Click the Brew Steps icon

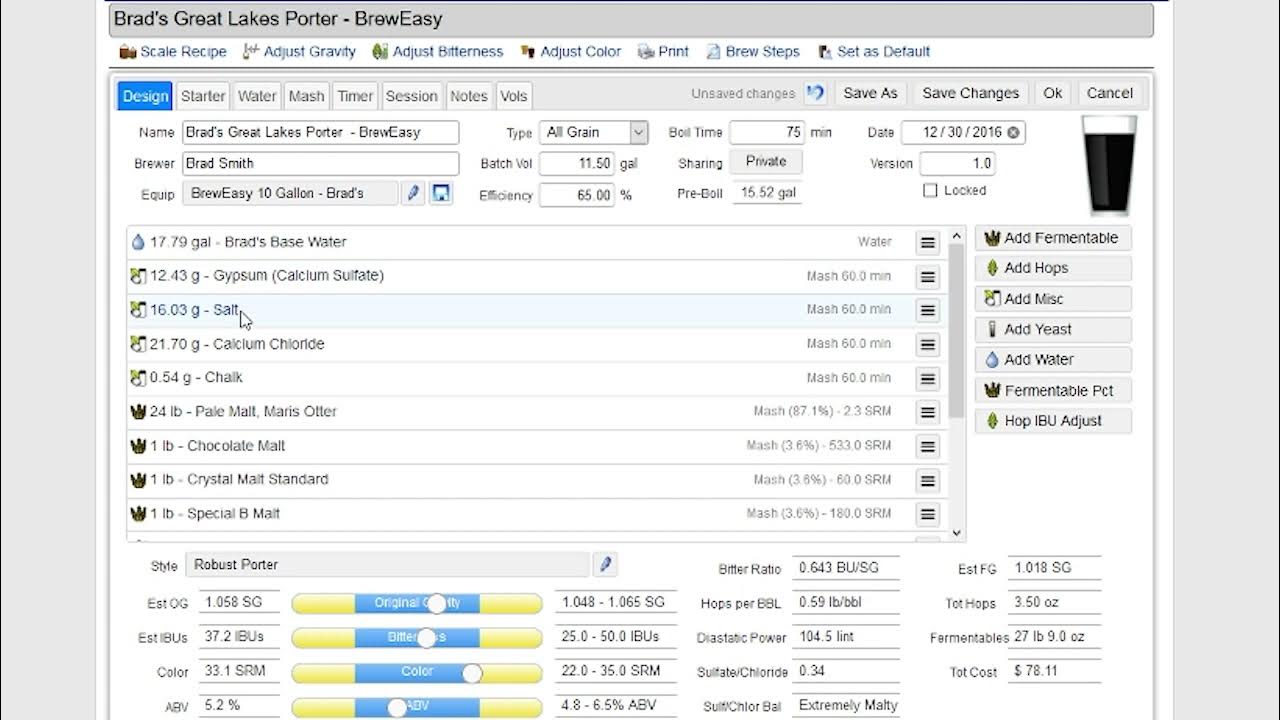point(713,51)
